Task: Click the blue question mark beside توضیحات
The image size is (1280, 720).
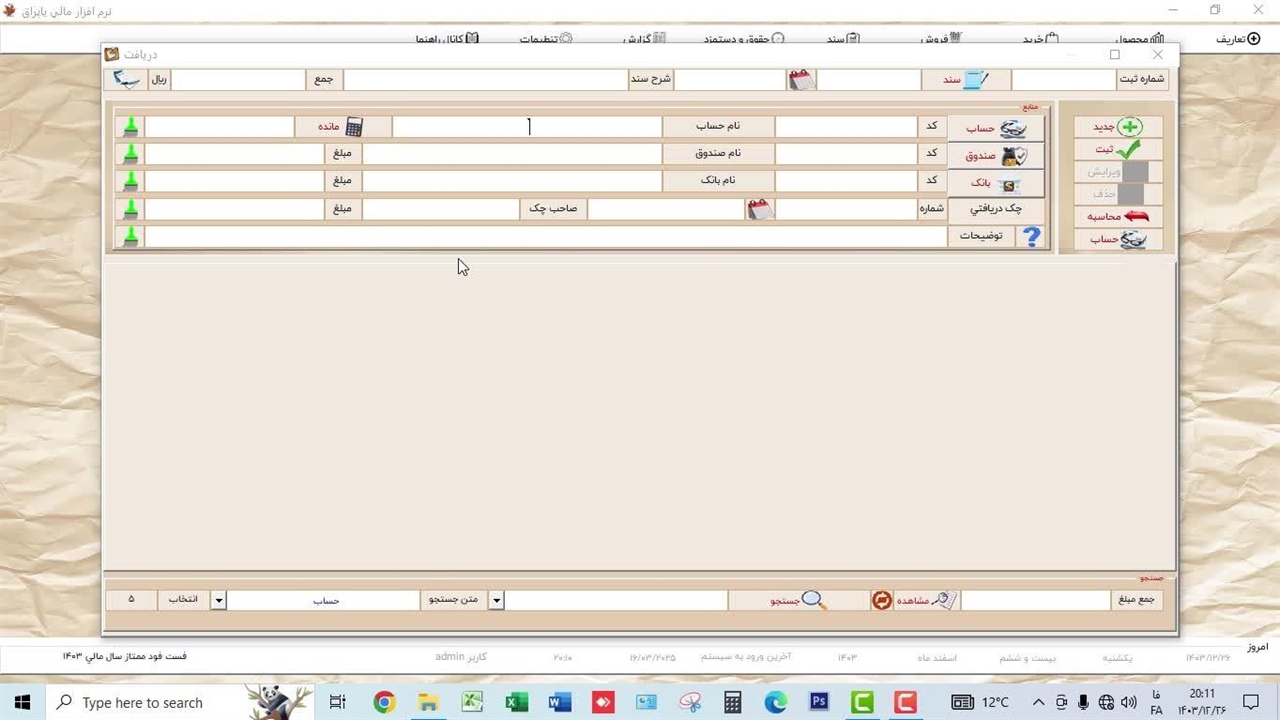Action: (1031, 237)
